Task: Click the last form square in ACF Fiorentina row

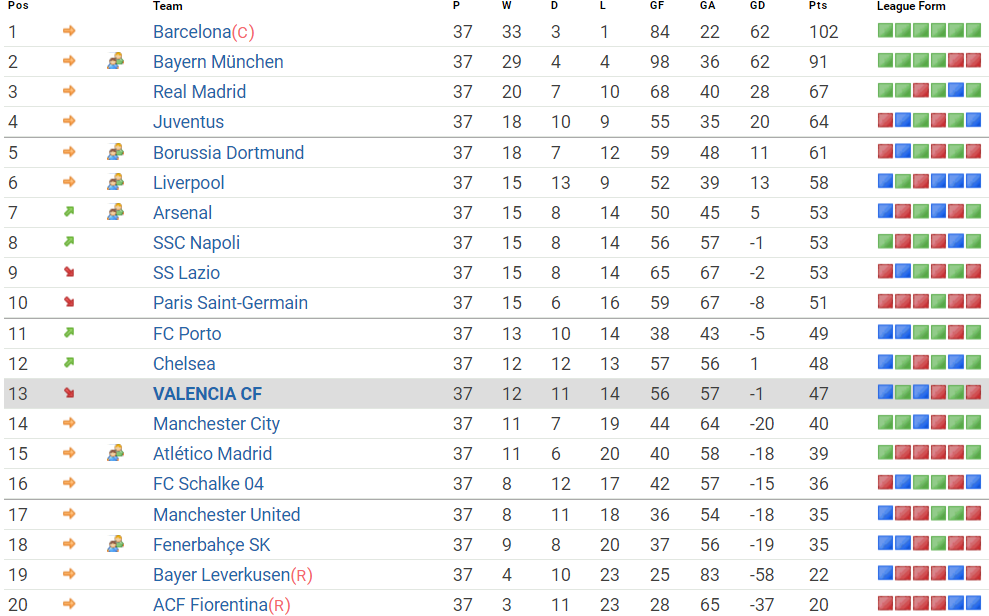Action: click(973, 604)
